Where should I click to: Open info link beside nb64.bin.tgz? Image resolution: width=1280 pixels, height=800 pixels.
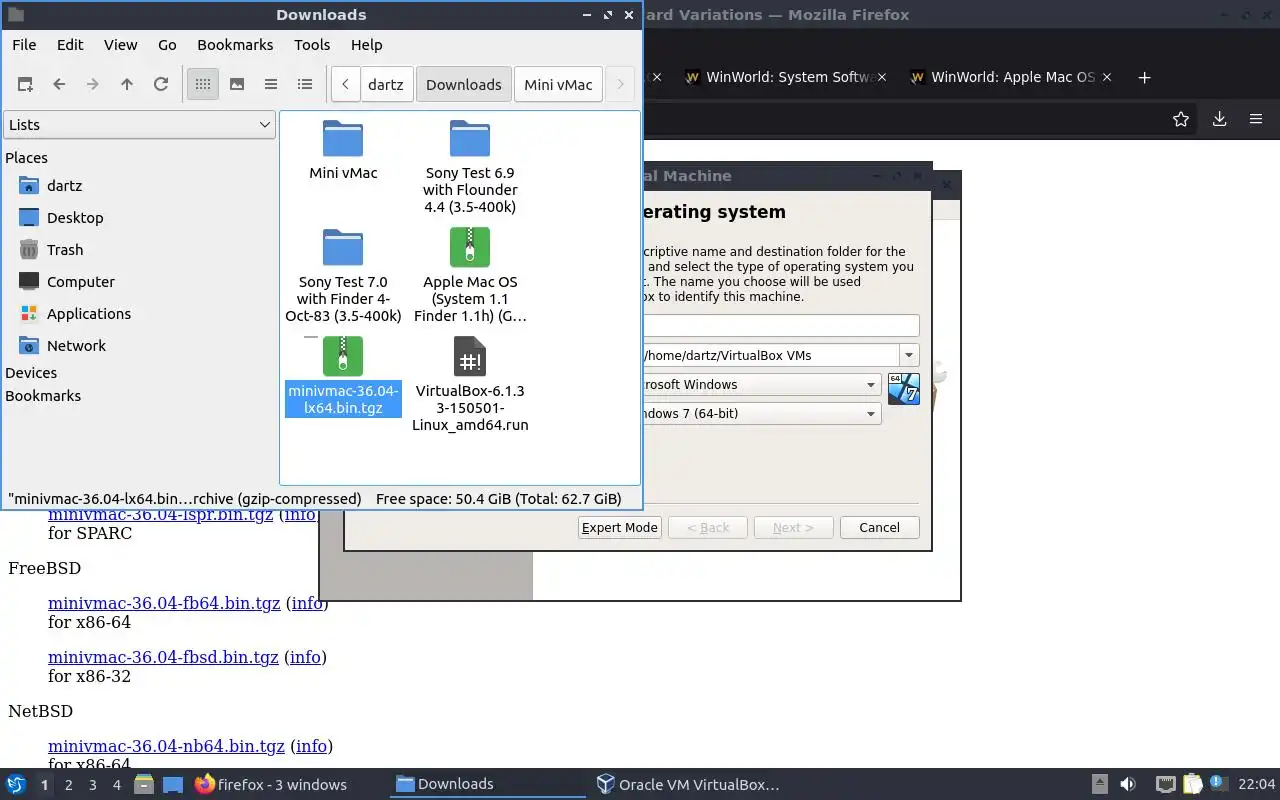click(x=311, y=746)
